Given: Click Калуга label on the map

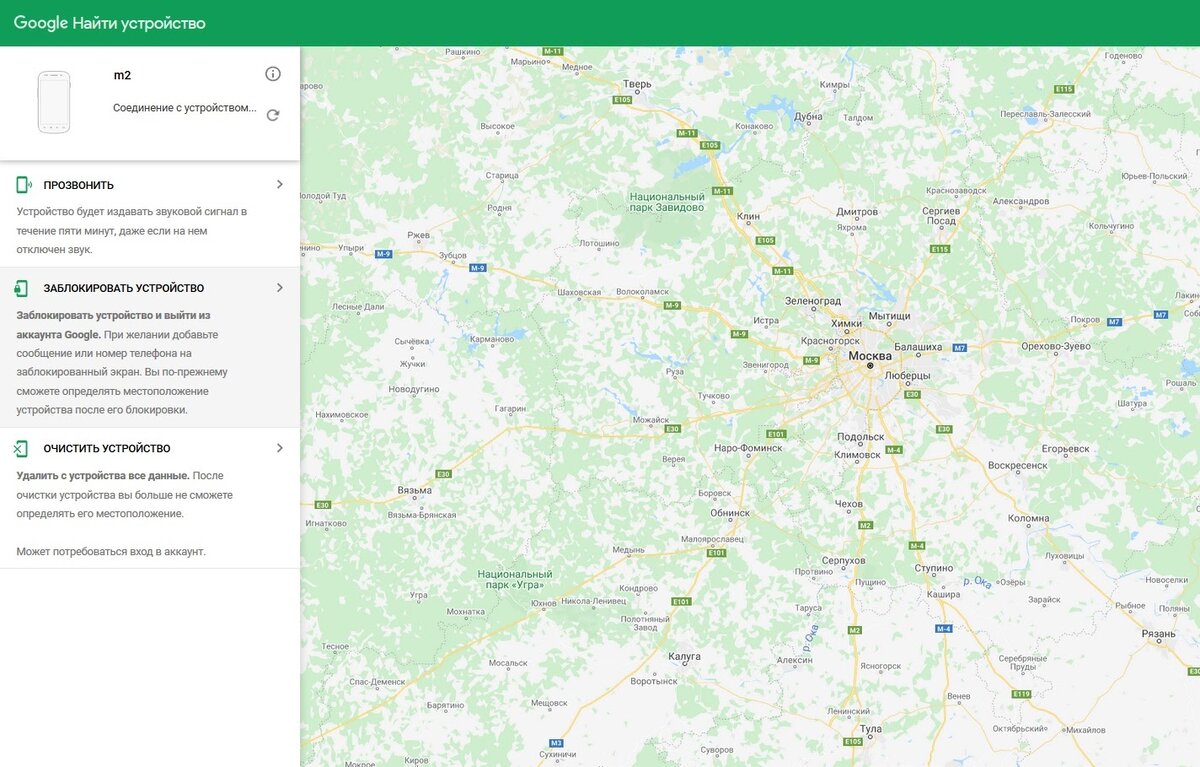Looking at the screenshot, I should point(684,657).
